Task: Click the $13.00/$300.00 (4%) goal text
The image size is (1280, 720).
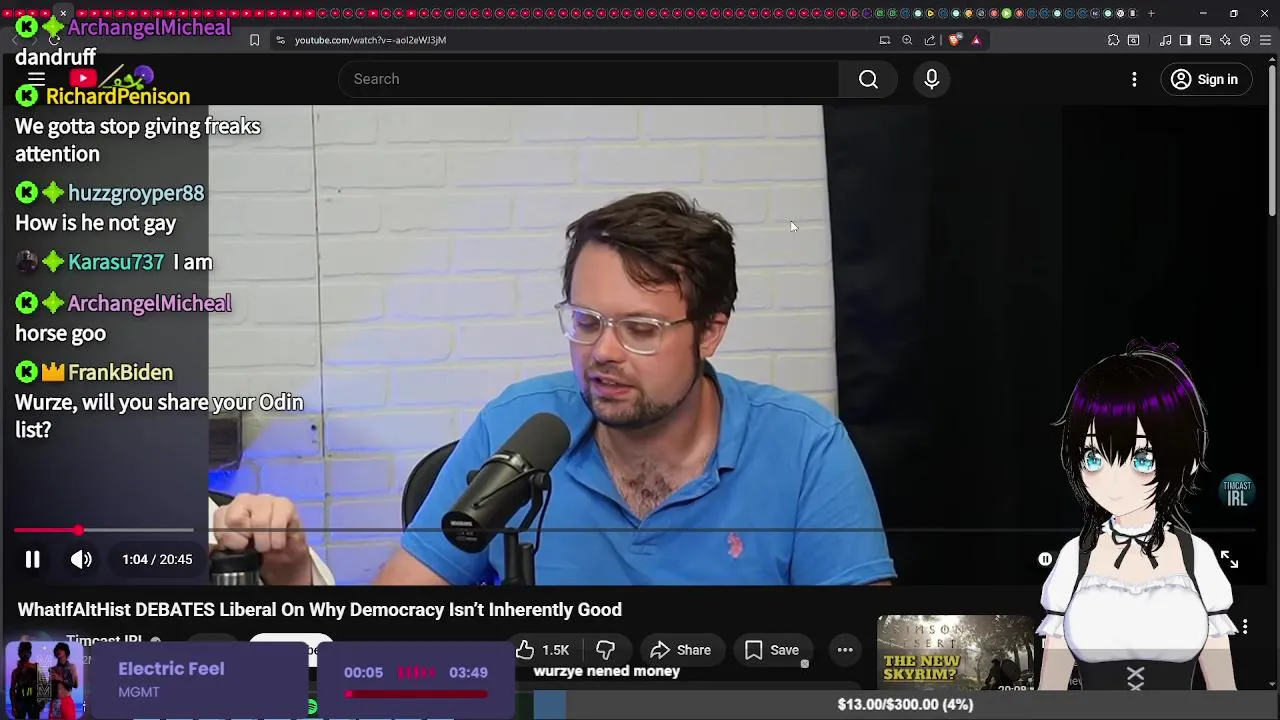Action: pos(905,704)
